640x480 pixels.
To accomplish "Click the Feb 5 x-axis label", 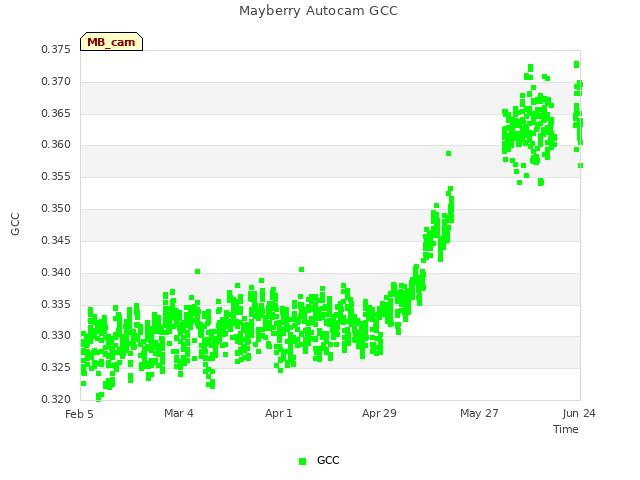I will point(79,414).
